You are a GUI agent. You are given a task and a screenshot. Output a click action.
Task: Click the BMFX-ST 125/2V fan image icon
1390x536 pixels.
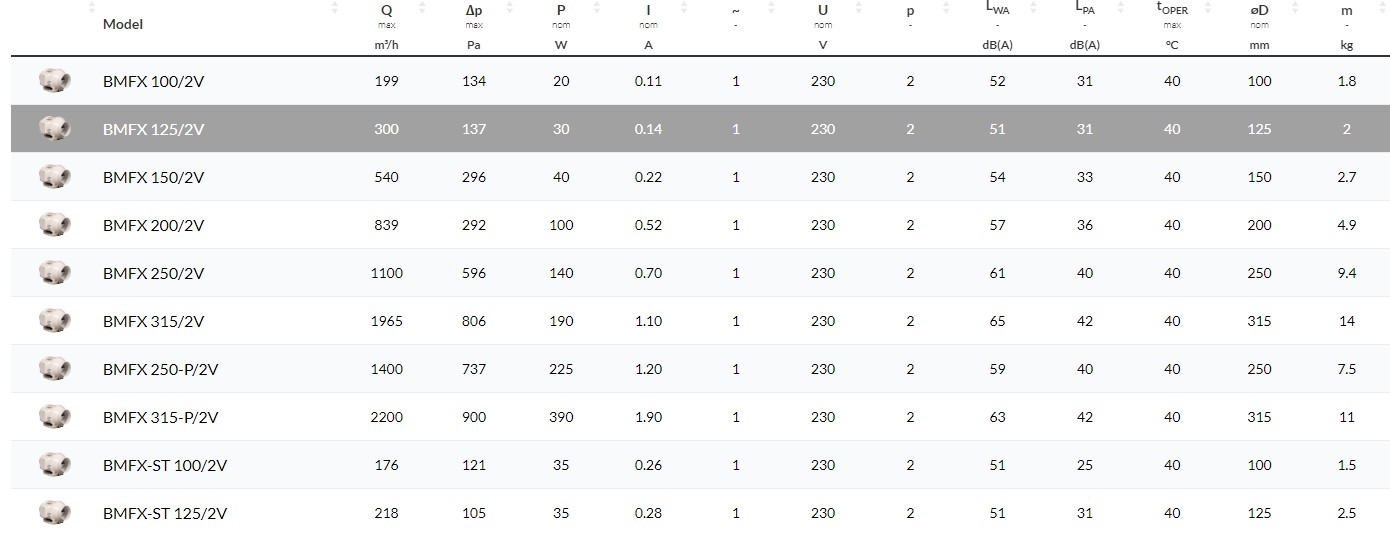[x=54, y=513]
